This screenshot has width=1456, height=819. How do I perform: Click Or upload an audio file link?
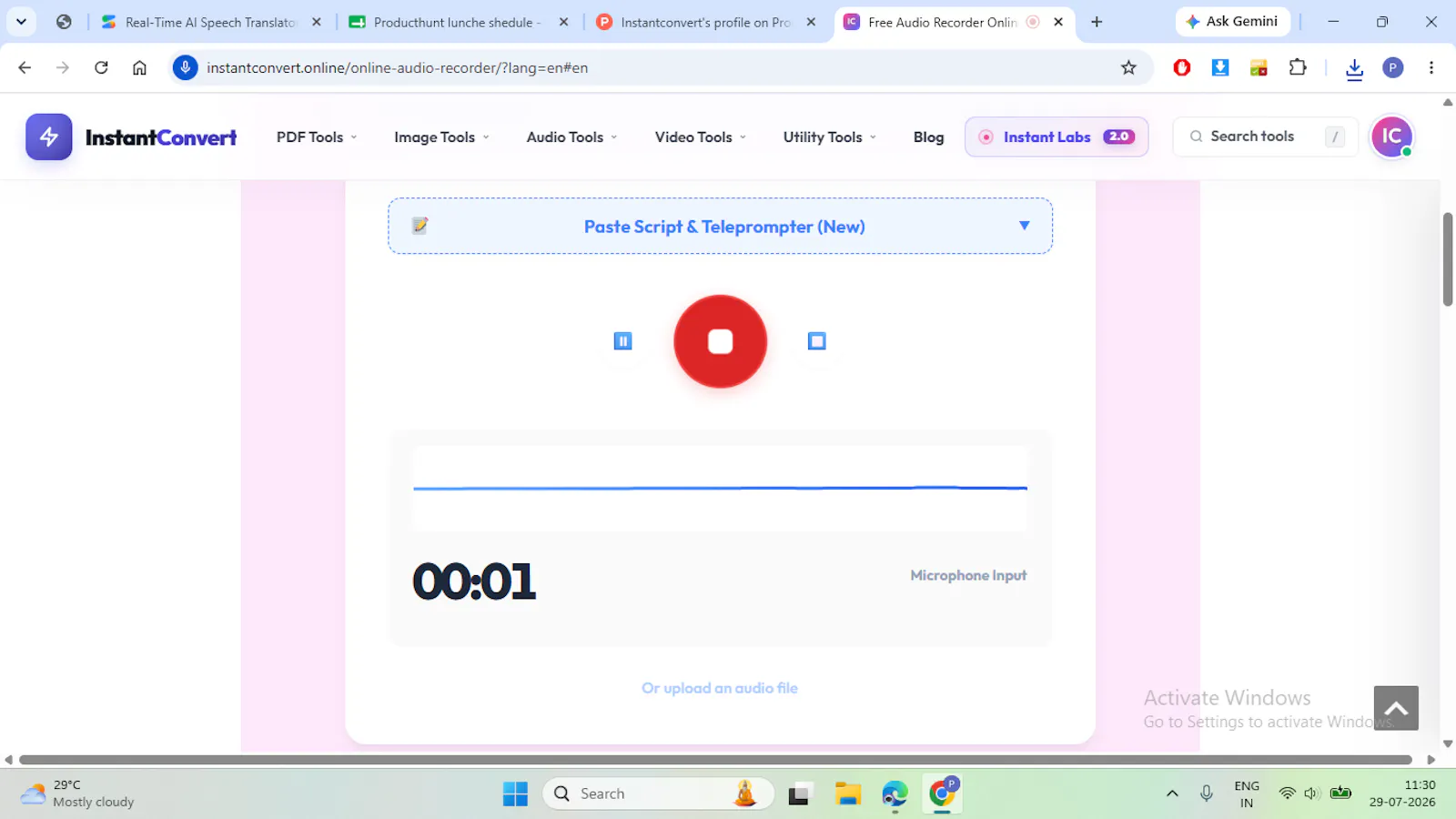click(720, 688)
